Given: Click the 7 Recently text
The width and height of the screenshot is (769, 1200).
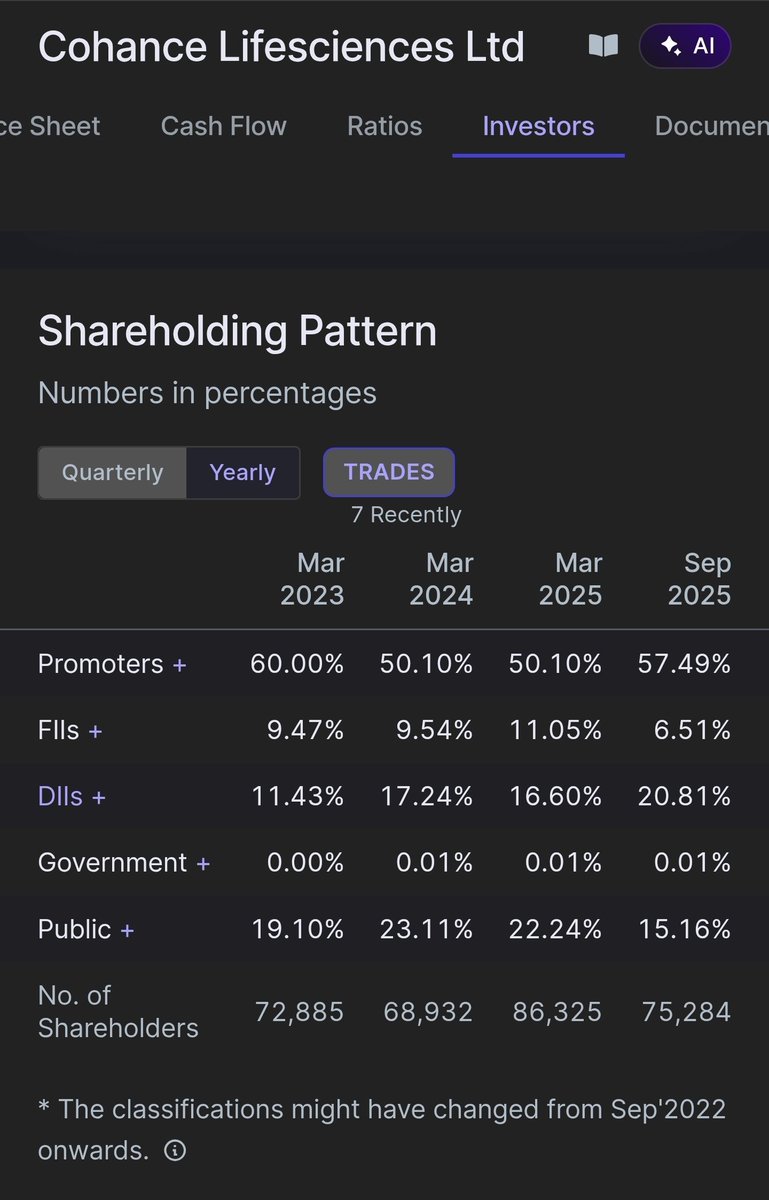Looking at the screenshot, I should tap(406, 515).
